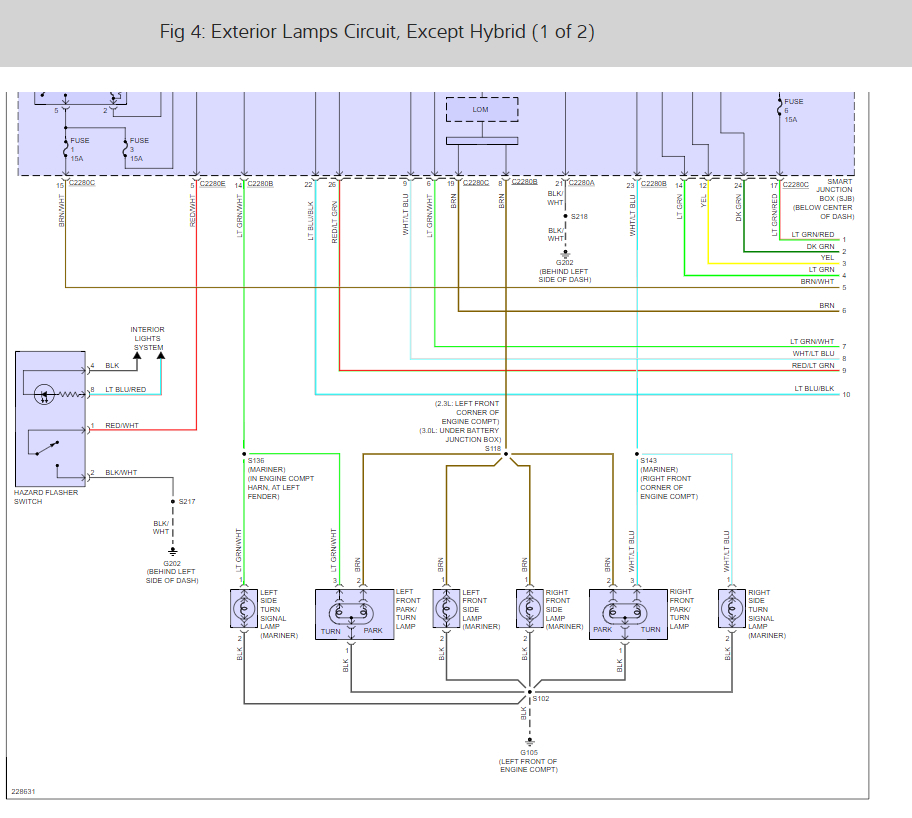Click the LED symbol in hazard flasher switch

(x=44, y=394)
